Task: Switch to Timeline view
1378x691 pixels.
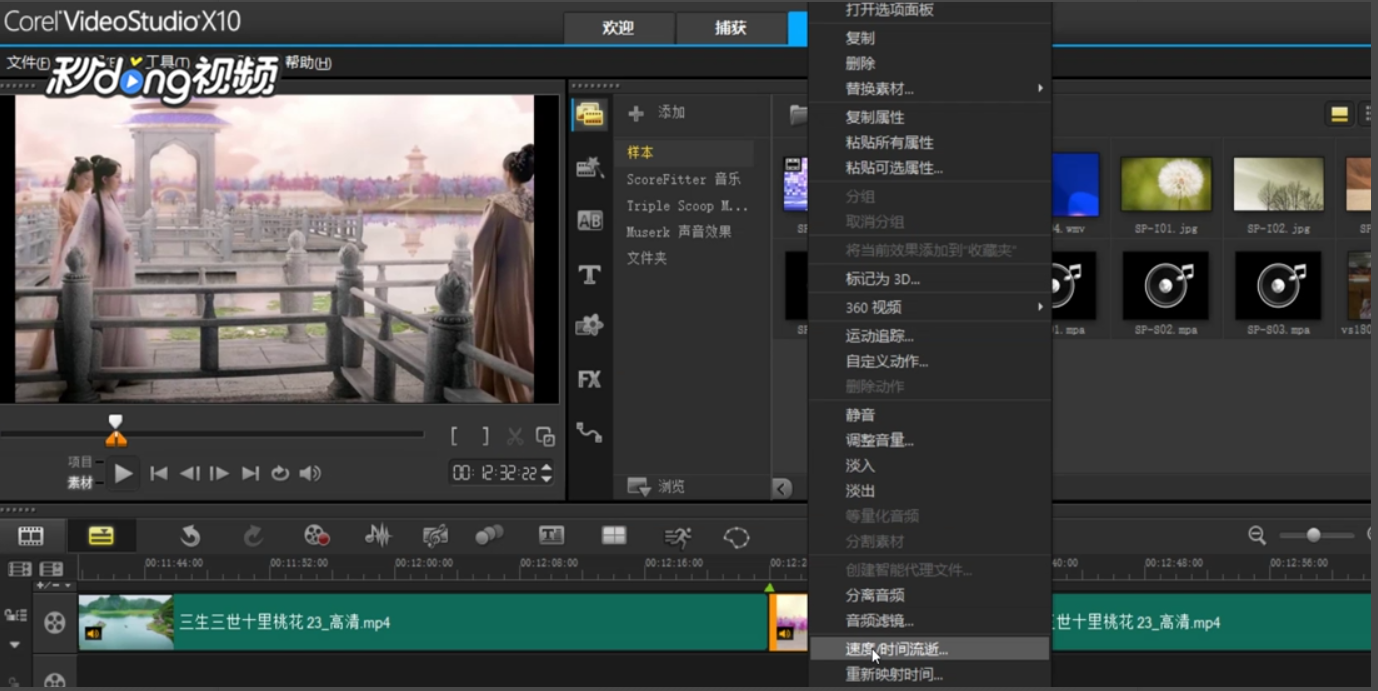Action: tap(100, 536)
